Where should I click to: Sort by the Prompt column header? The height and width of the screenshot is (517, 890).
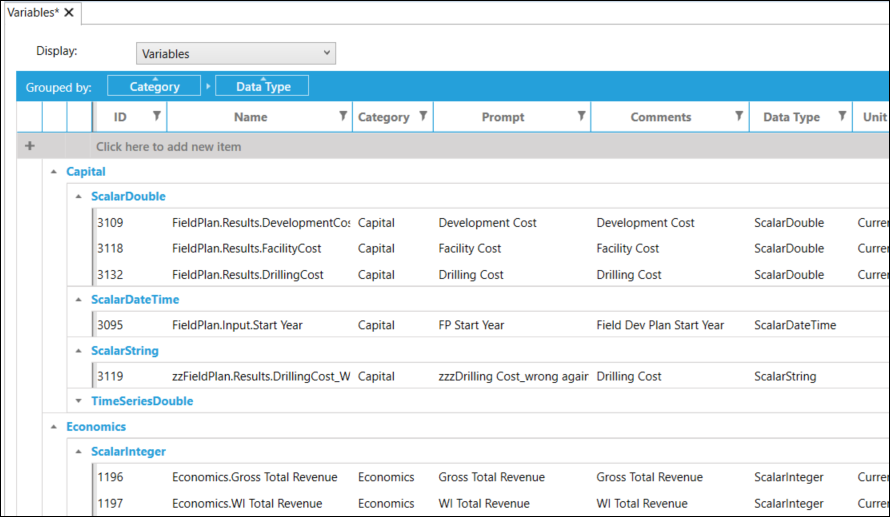503,117
